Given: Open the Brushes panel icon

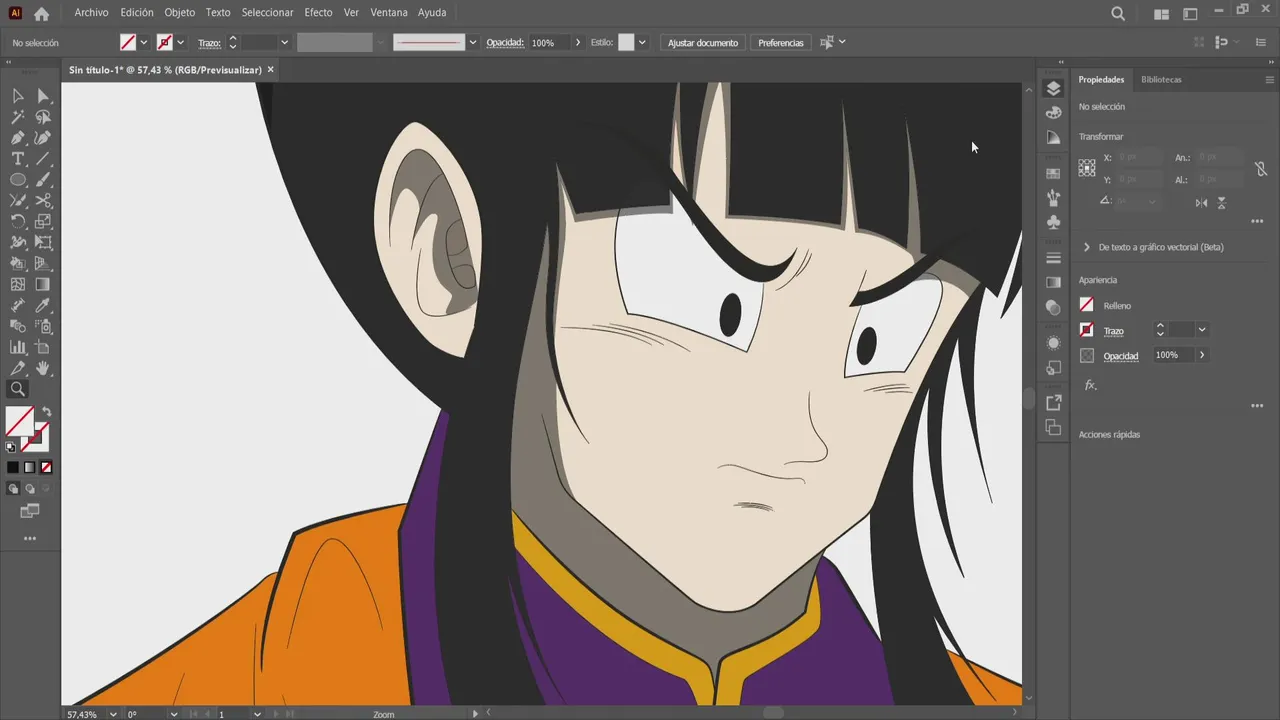Looking at the screenshot, I should point(1053,198).
